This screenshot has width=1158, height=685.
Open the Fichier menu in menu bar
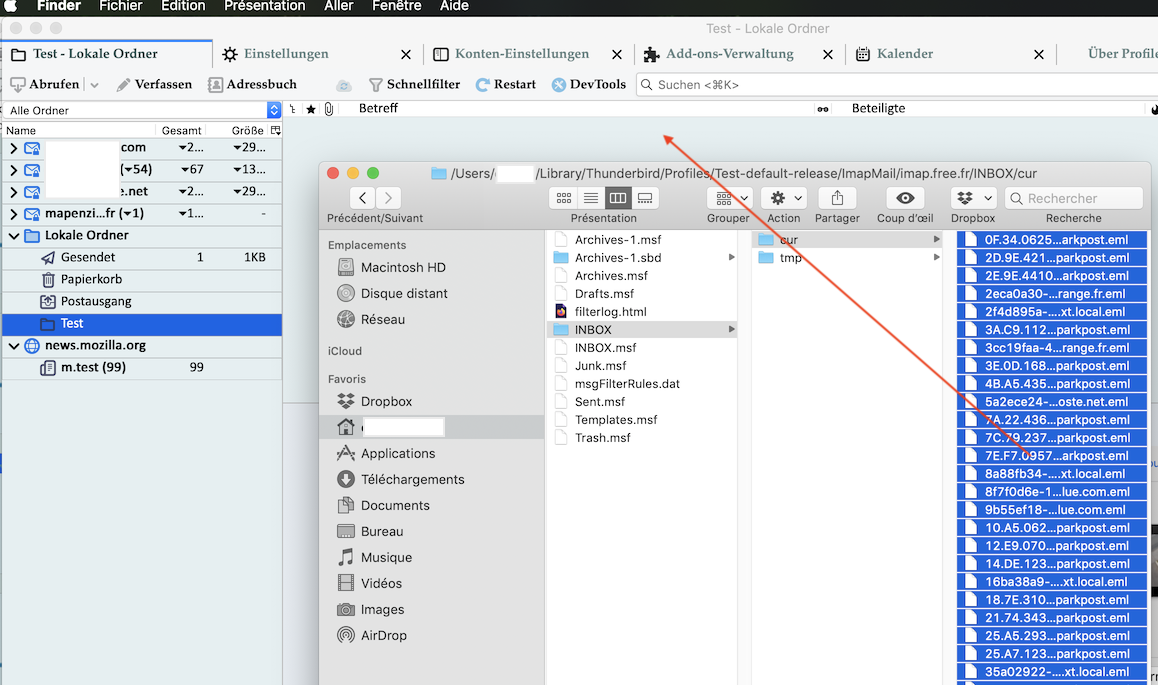point(120,6)
